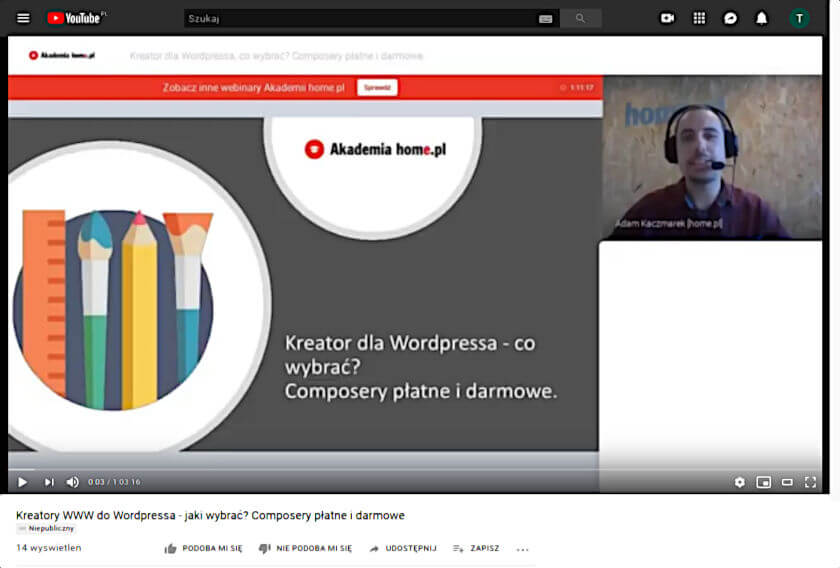
Task: Open the YouTube hamburger guide menu
Action: click(x=23, y=18)
